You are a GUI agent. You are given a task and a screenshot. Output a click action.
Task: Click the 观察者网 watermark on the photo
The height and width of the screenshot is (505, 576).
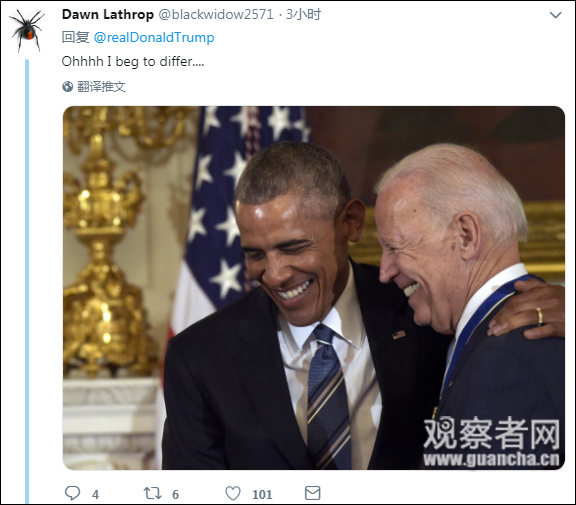click(491, 433)
